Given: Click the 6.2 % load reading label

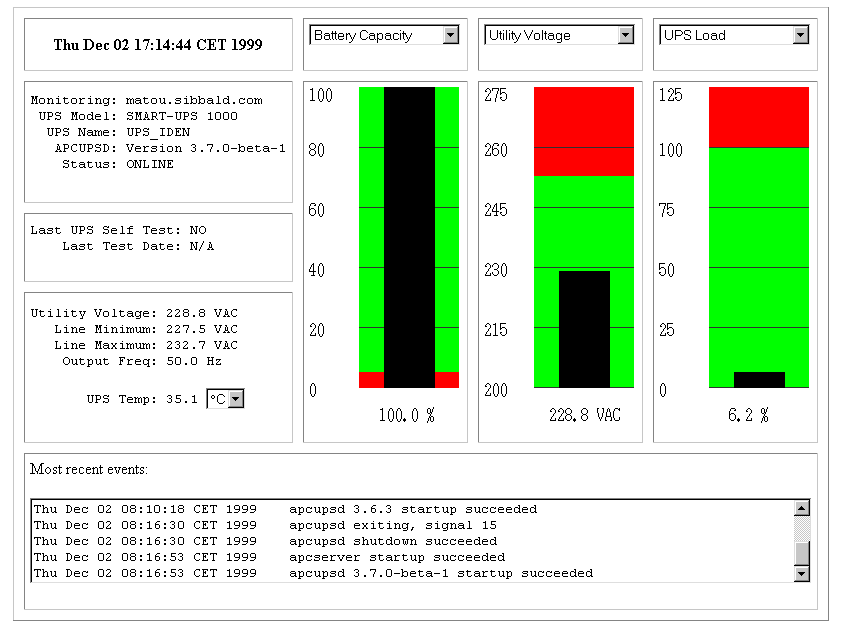Looking at the screenshot, I should 748,415.
